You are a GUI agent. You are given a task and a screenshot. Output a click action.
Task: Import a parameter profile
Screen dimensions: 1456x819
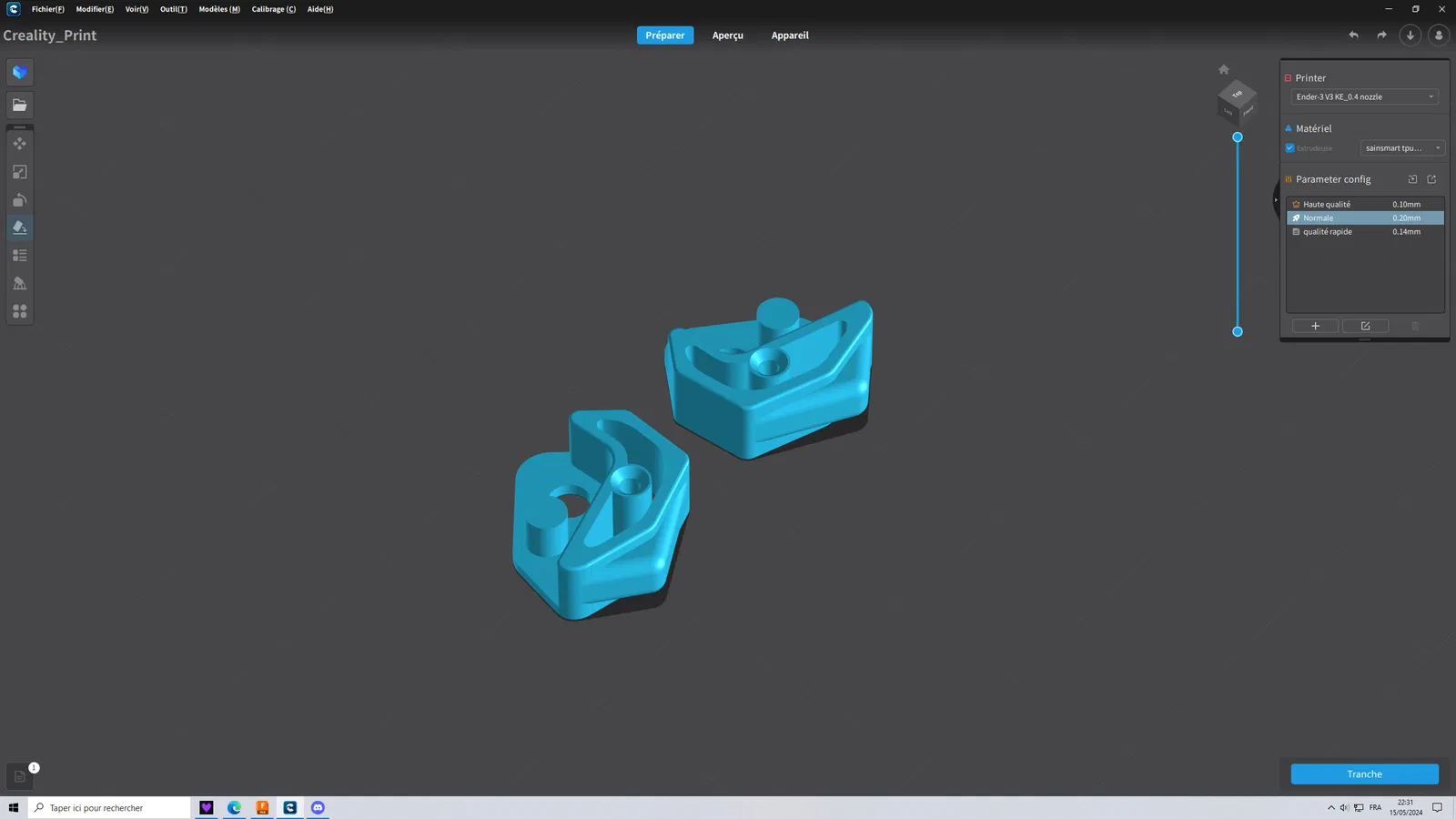pos(1412,179)
